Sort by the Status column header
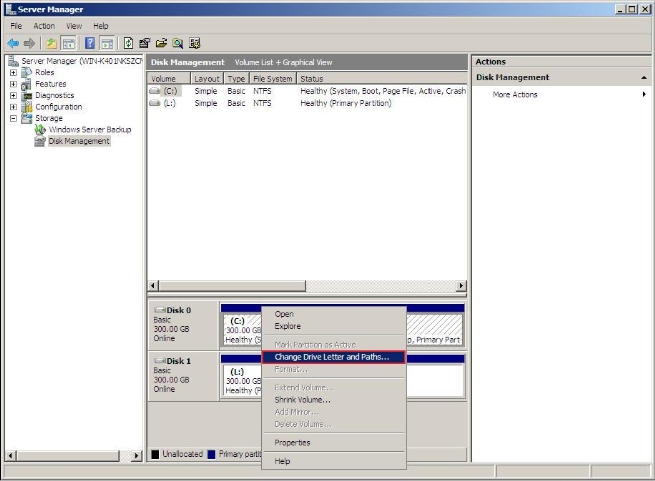This screenshot has width=655, height=481. tap(382, 79)
